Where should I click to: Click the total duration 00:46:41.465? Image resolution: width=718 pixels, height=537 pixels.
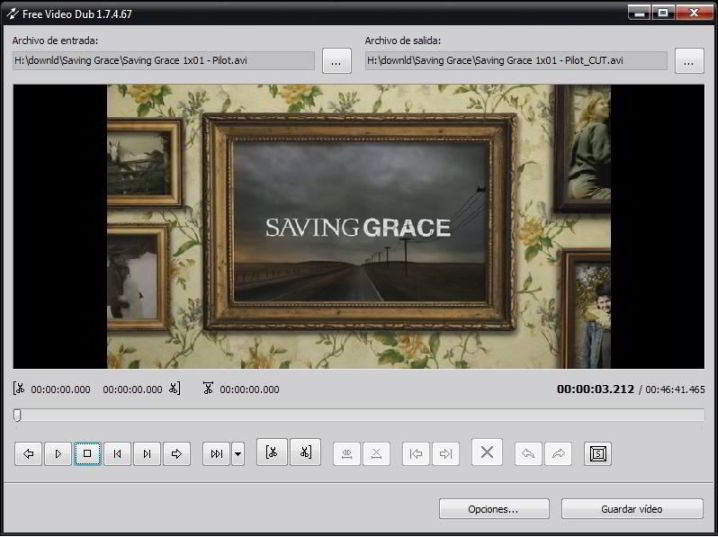(x=675, y=390)
